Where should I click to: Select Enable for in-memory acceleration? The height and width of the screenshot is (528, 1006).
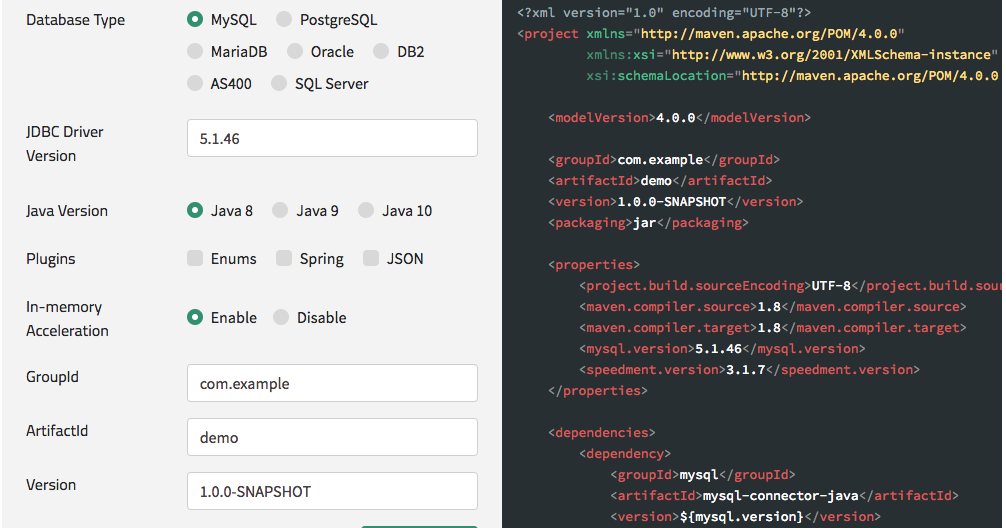[x=194, y=318]
